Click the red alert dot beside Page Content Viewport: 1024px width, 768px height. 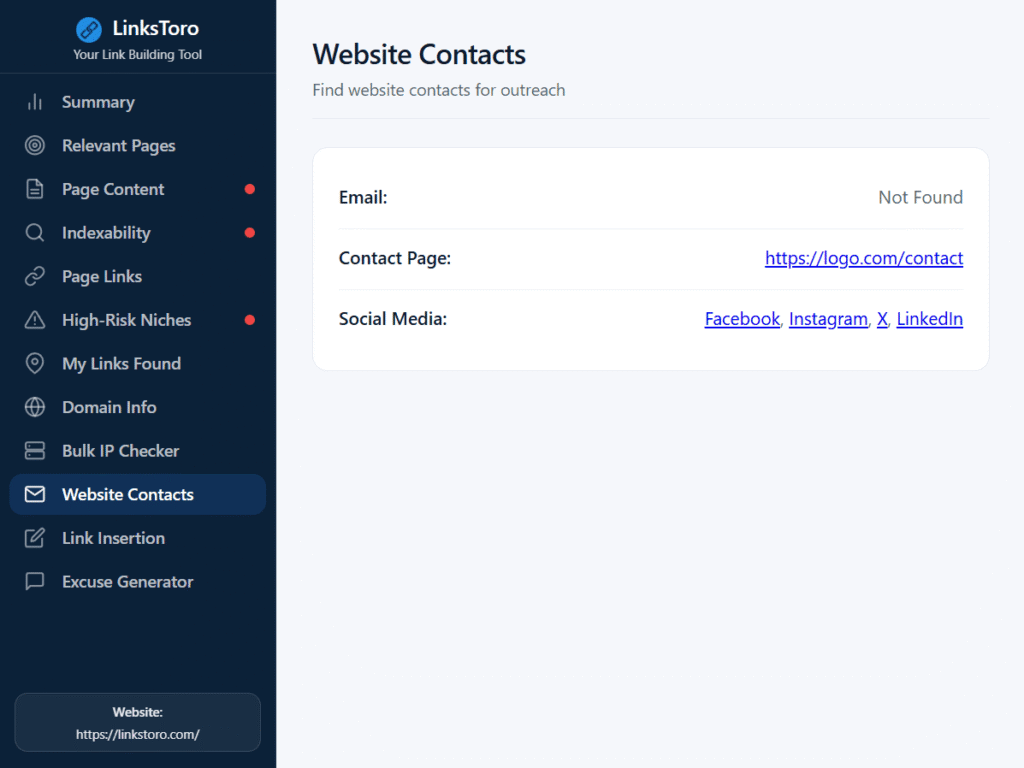[249, 189]
